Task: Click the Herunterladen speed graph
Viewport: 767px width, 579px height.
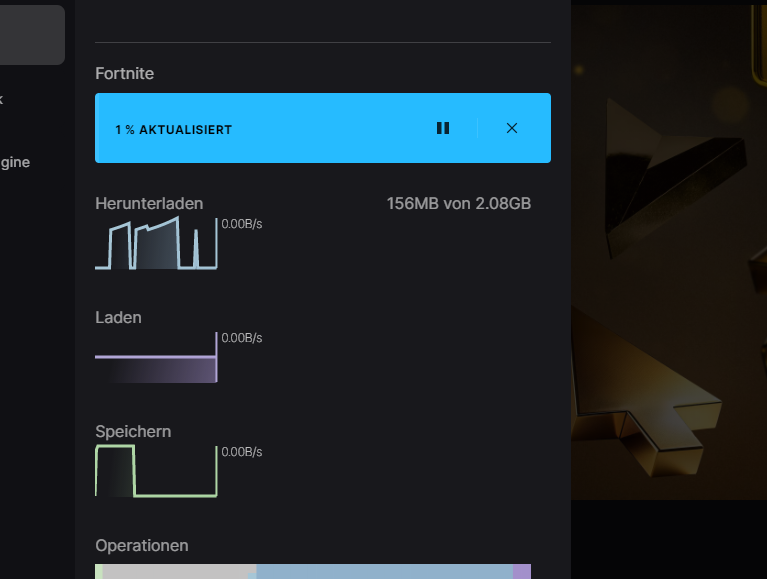Action: (x=157, y=243)
